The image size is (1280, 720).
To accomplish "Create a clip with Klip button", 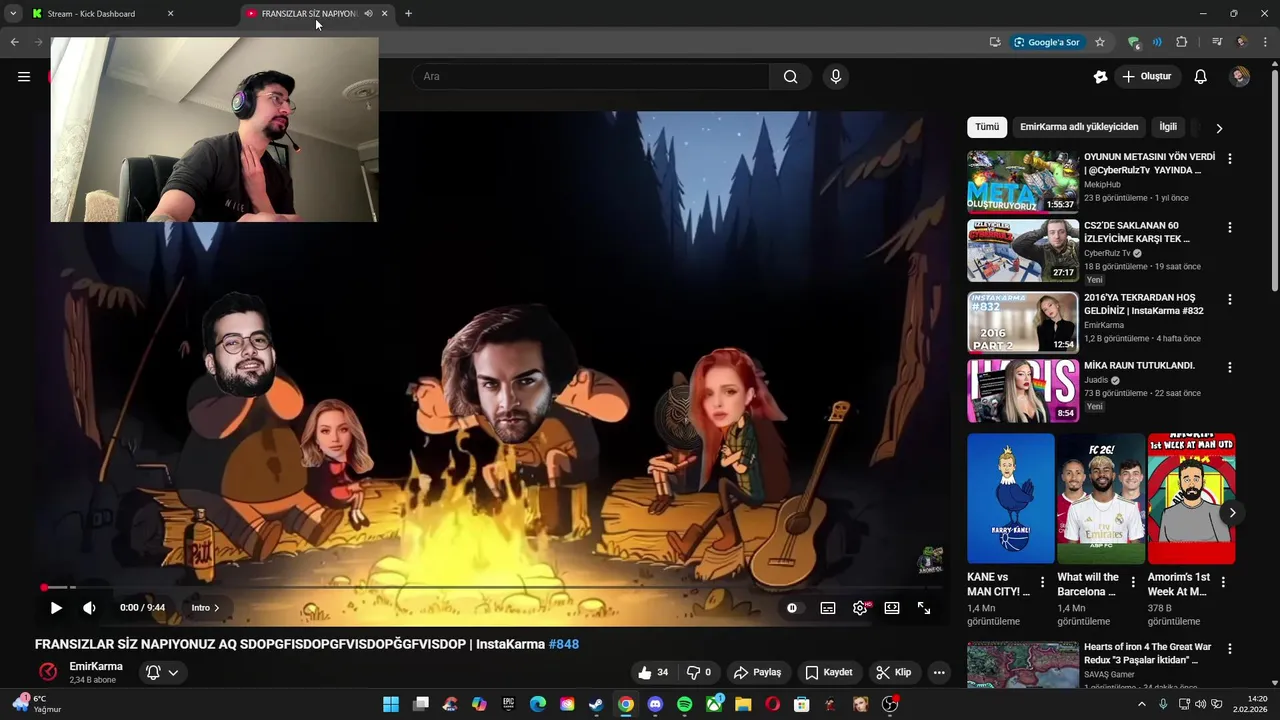I will (893, 672).
